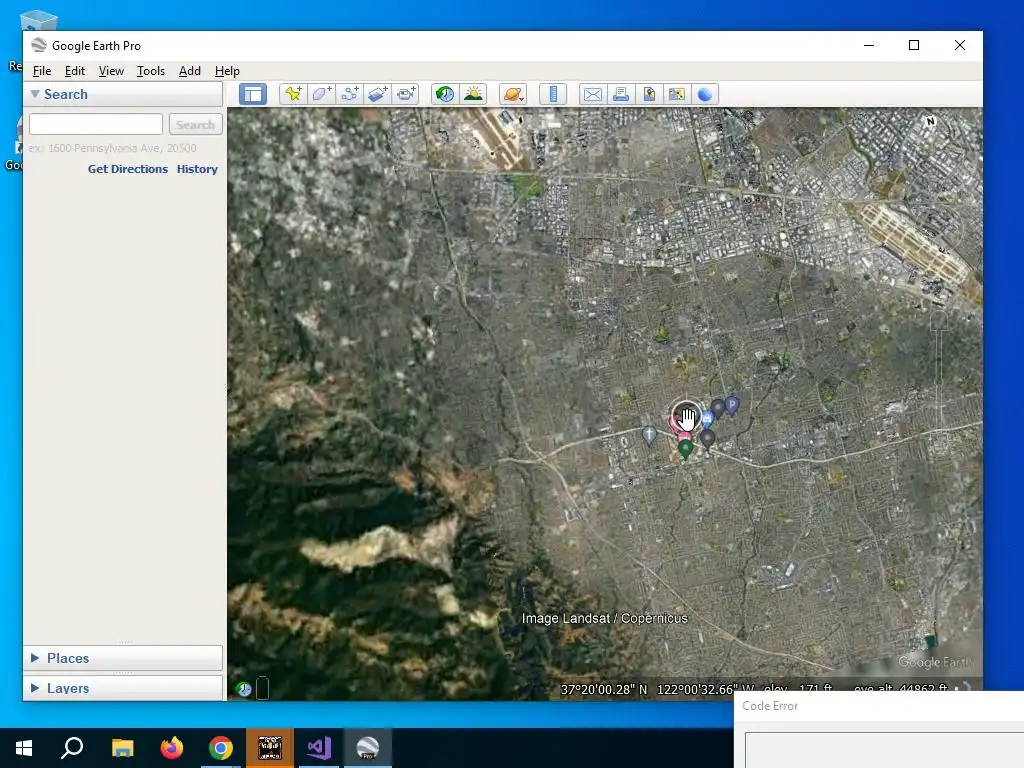Launch Firefox from the taskbar
The height and width of the screenshot is (768, 1024).
tap(172, 748)
